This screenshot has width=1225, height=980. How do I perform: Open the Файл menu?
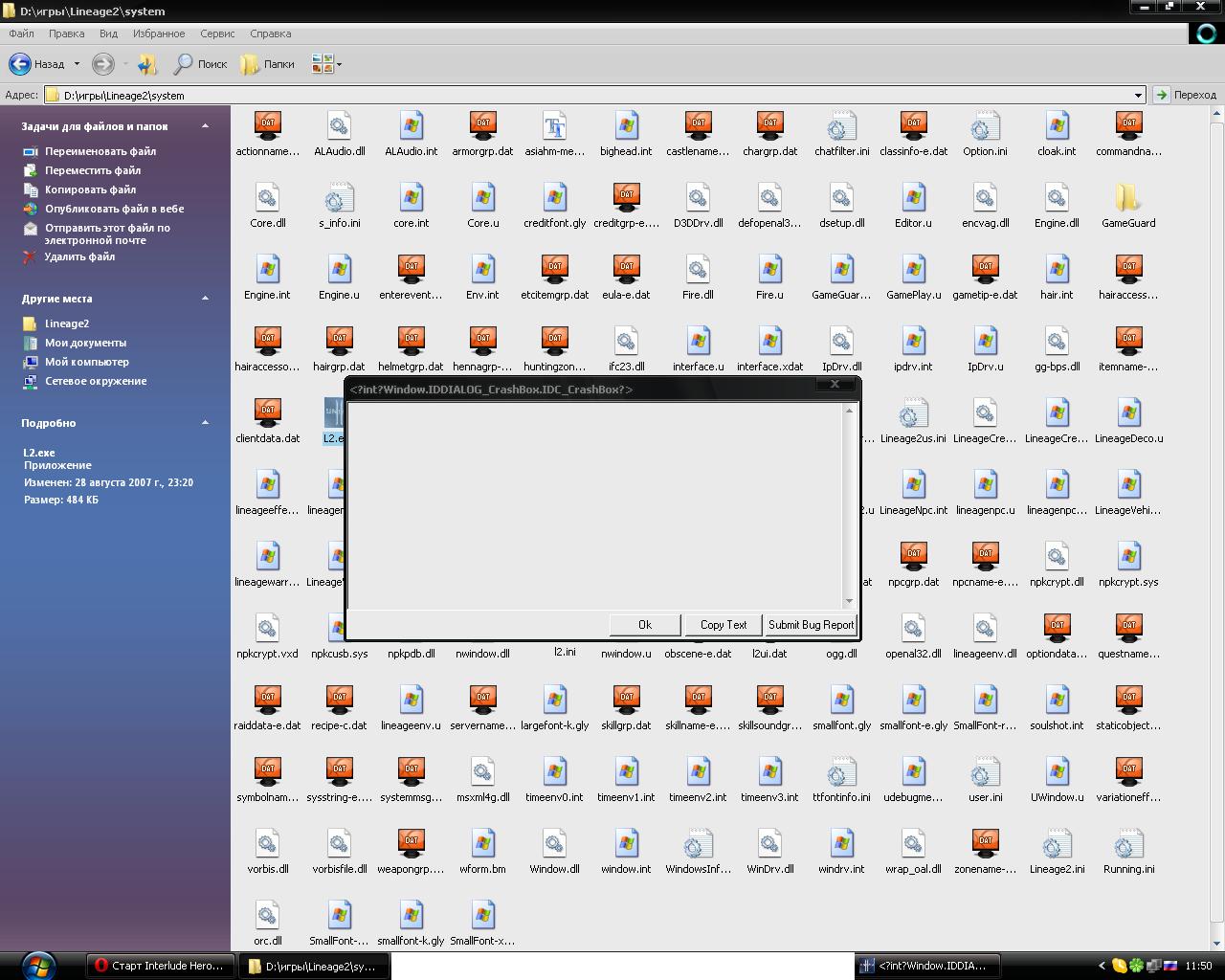[x=21, y=33]
